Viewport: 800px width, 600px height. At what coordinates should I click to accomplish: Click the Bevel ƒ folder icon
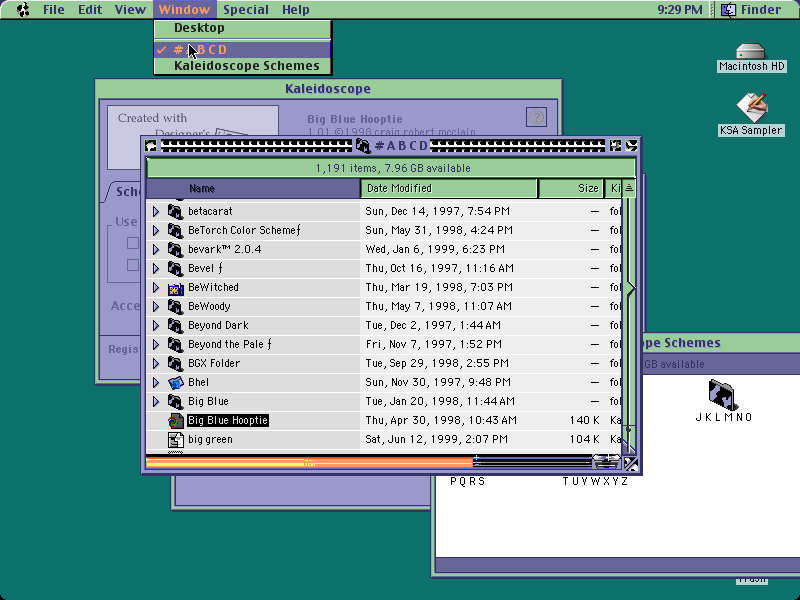[x=175, y=268]
